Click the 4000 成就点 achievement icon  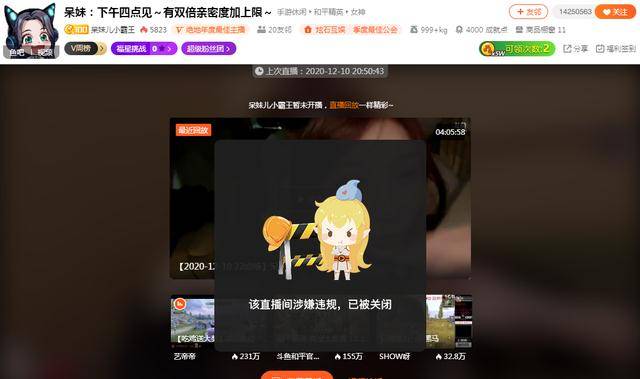pos(459,30)
